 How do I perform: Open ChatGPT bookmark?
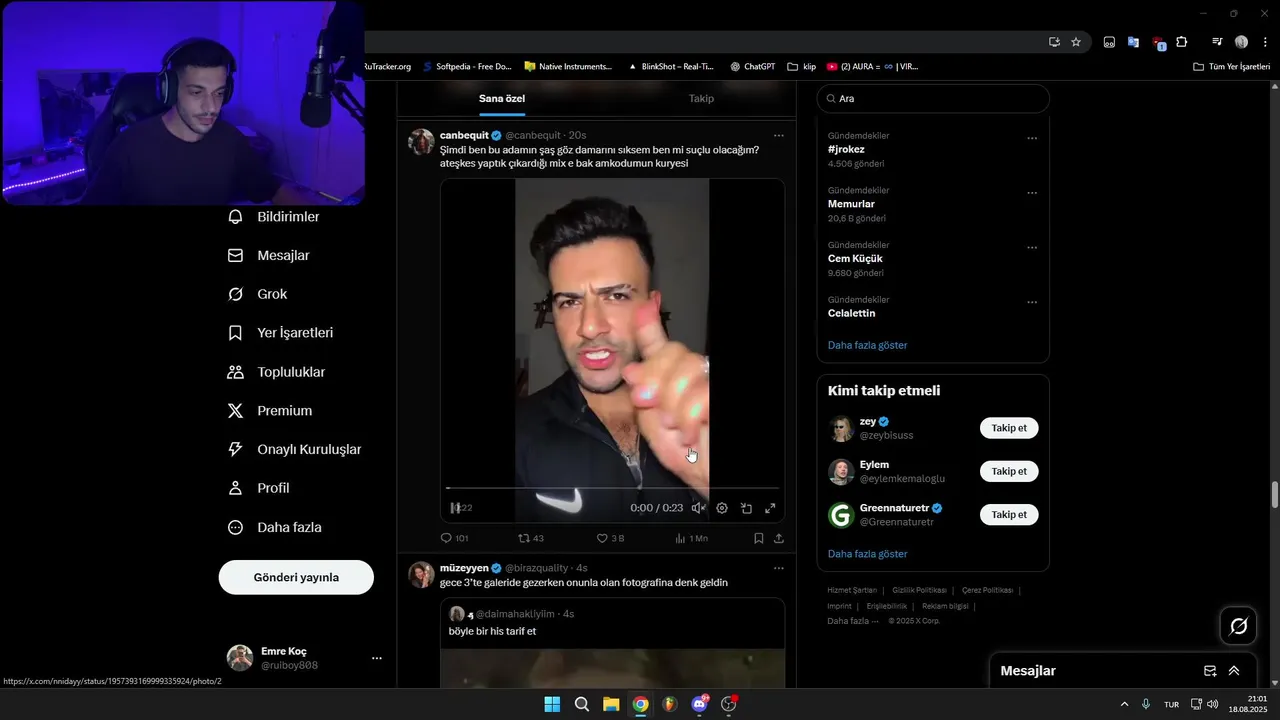(x=752, y=67)
